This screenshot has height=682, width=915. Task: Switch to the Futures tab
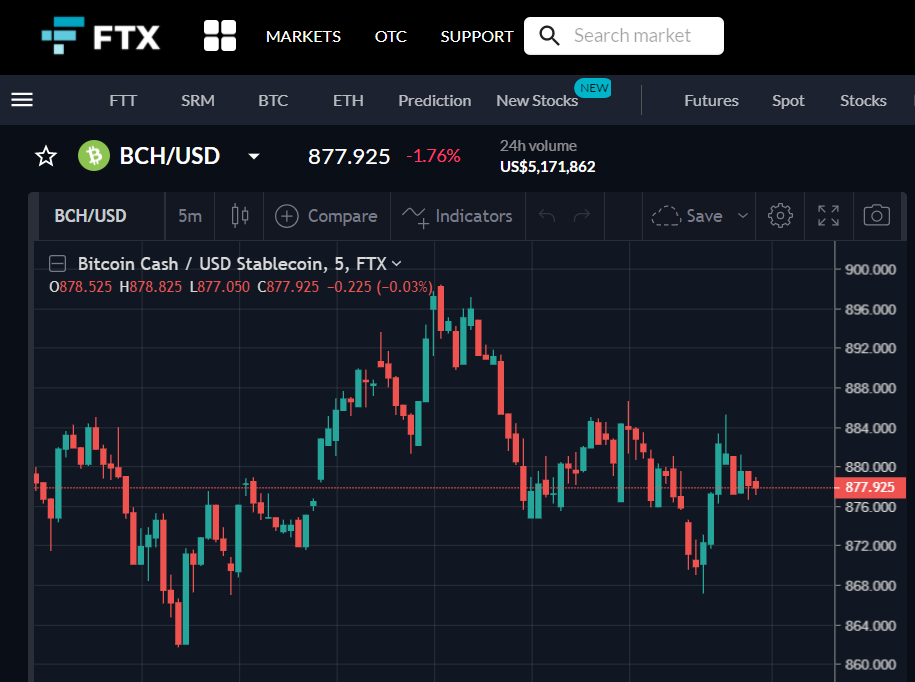[x=711, y=101]
